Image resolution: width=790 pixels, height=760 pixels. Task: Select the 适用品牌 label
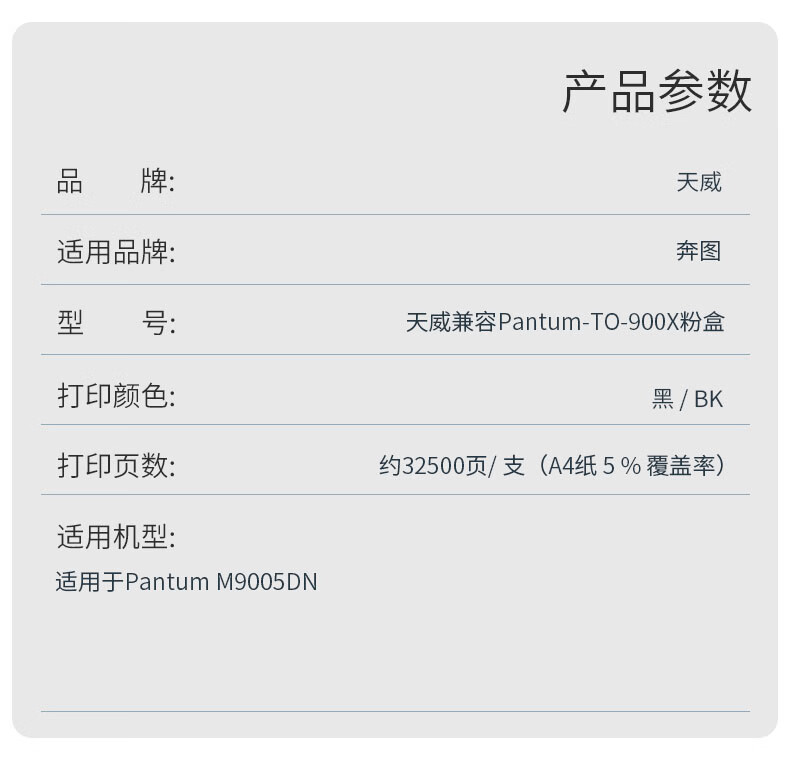116,251
